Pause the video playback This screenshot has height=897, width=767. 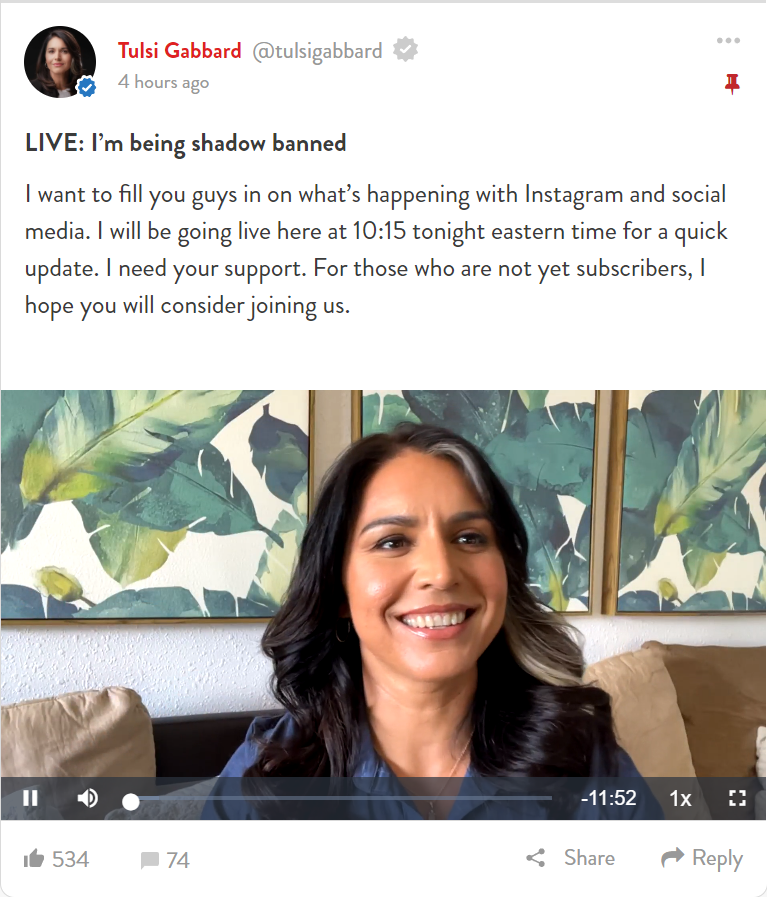30,797
